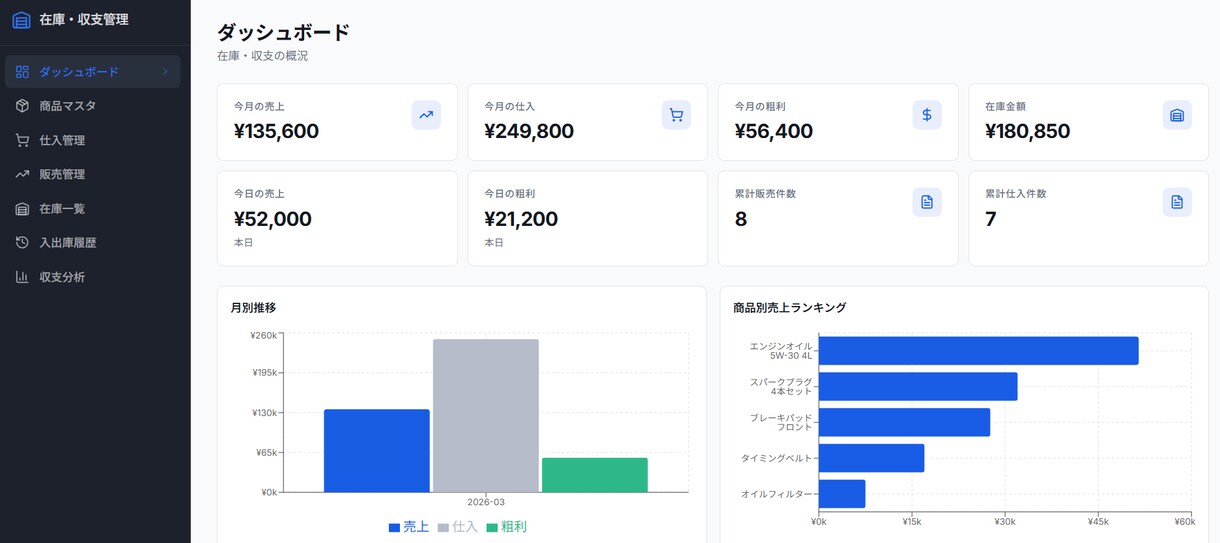Click the 在庫一覧 warehouse icon in sidebar
Viewport: 1220px width, 543px height.
pyautogui.click(x=22, y=209)
